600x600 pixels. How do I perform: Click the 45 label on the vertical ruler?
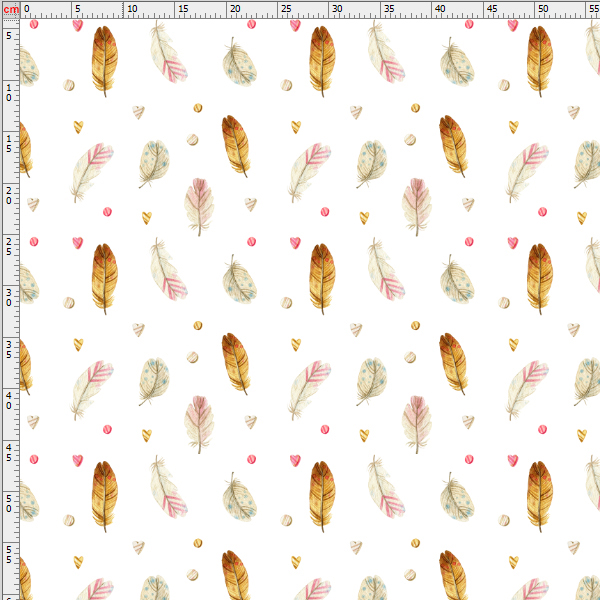coord(9,453)
